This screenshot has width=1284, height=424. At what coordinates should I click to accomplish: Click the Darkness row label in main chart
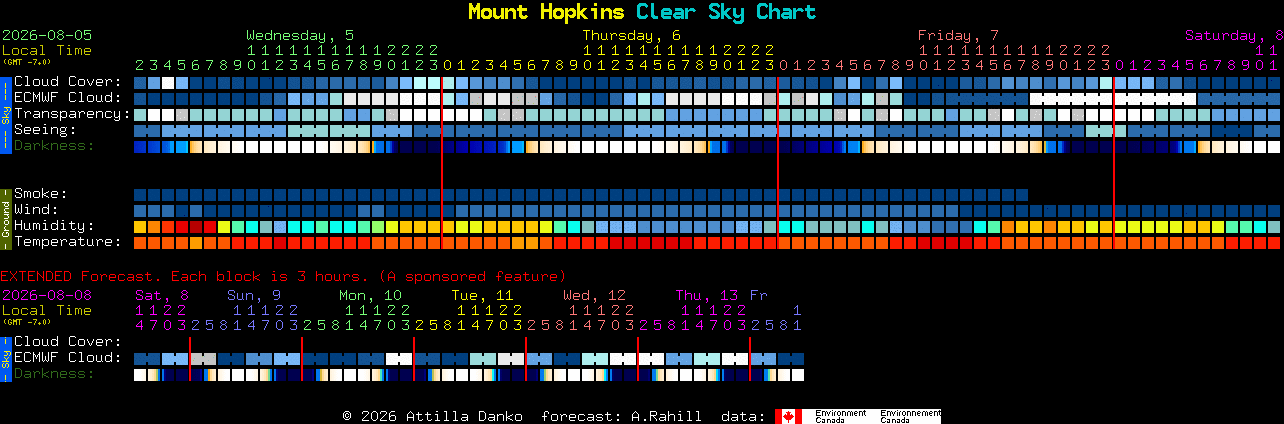(54, 146)
